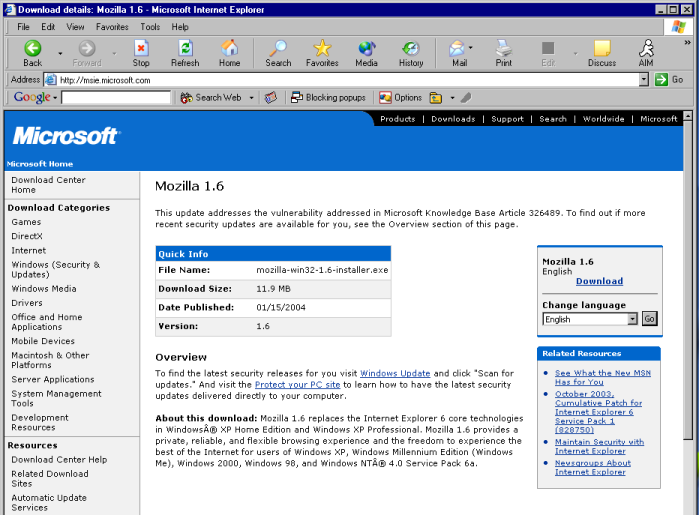Click the page icon in address bar
Viewport: 699px width, 515px height.
(x=51, y=80)
